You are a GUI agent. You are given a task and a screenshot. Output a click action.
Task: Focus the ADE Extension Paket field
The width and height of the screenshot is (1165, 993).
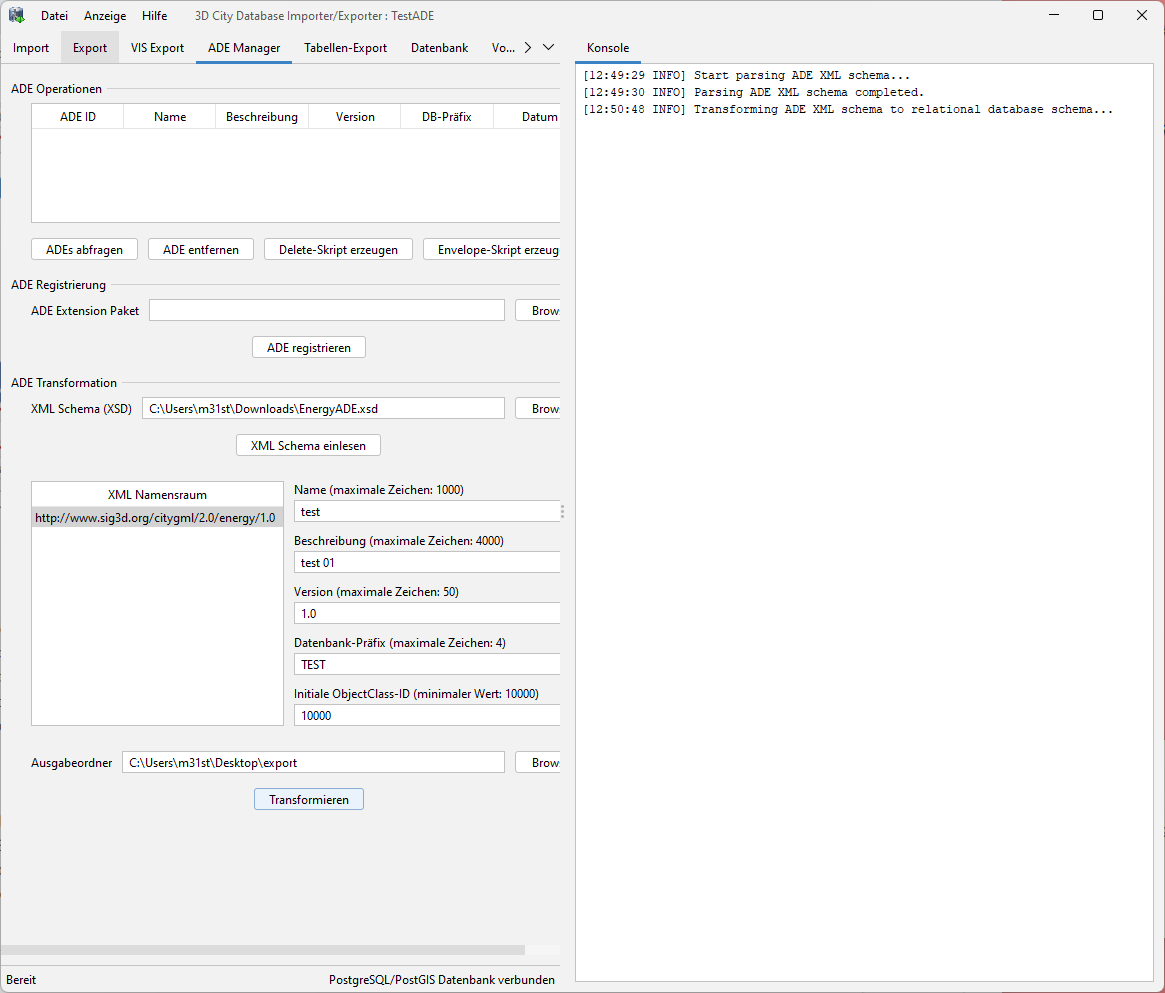pyautogui.click(x=327, y=310)
